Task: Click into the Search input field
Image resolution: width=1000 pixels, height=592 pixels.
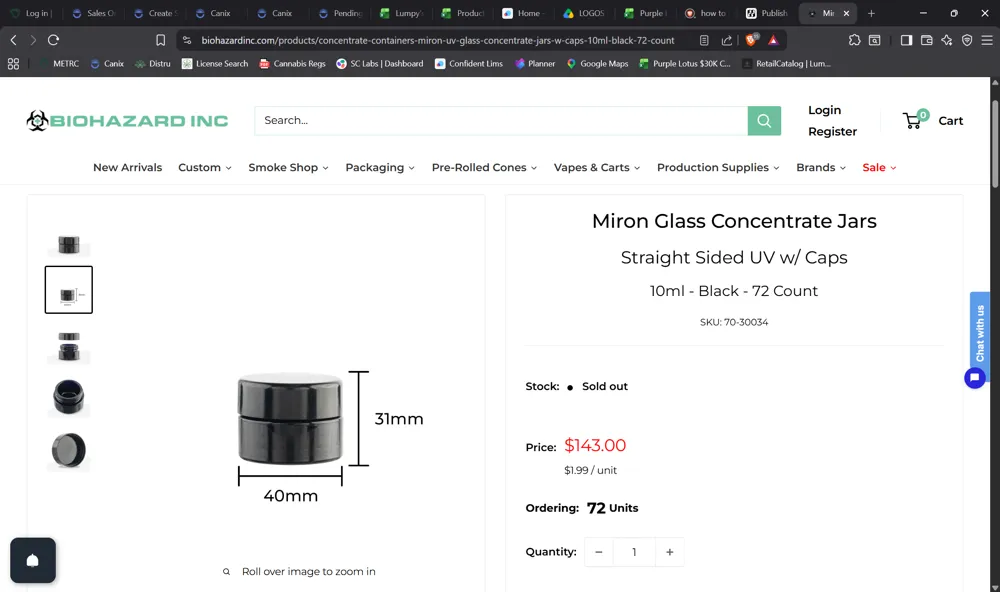Action: click(x=501, y=121)
